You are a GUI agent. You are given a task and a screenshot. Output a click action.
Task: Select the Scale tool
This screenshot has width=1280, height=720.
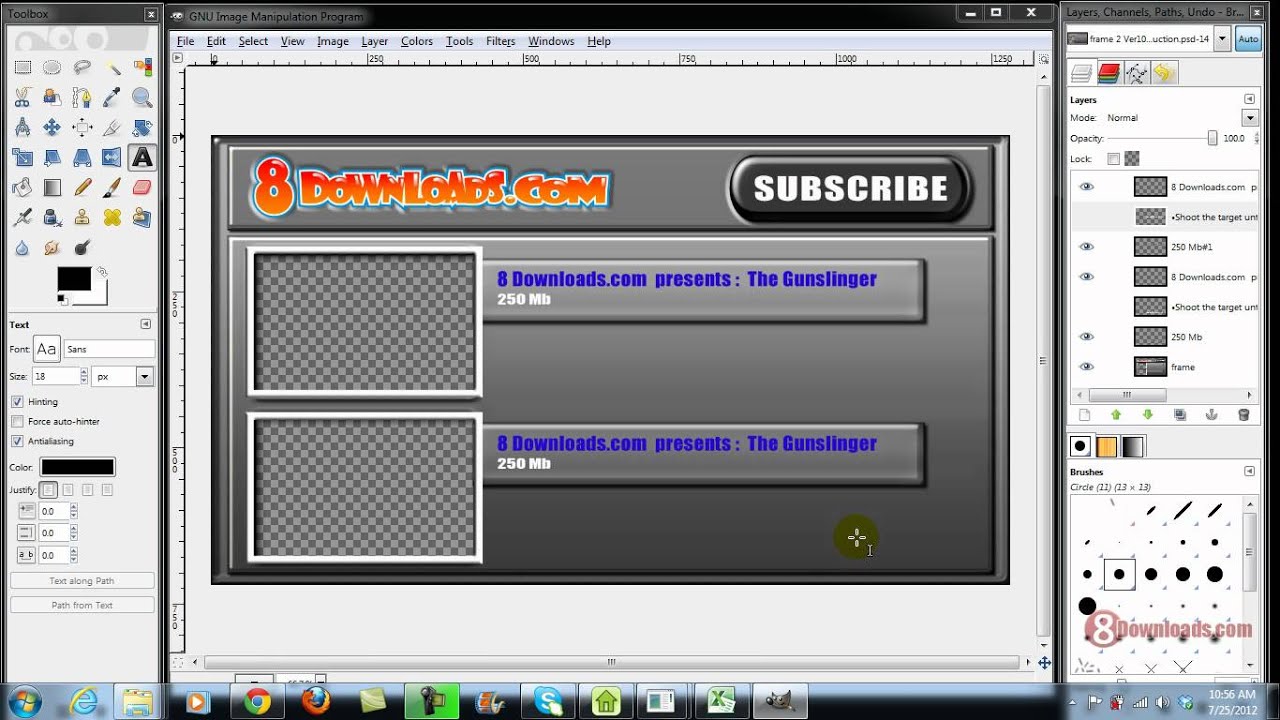tap(22, 158)
